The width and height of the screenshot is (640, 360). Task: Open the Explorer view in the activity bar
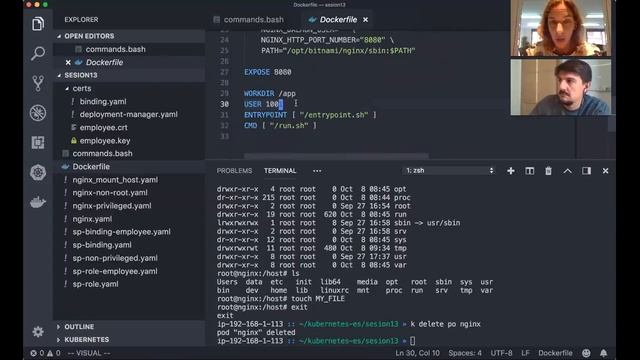coord(38,24)
